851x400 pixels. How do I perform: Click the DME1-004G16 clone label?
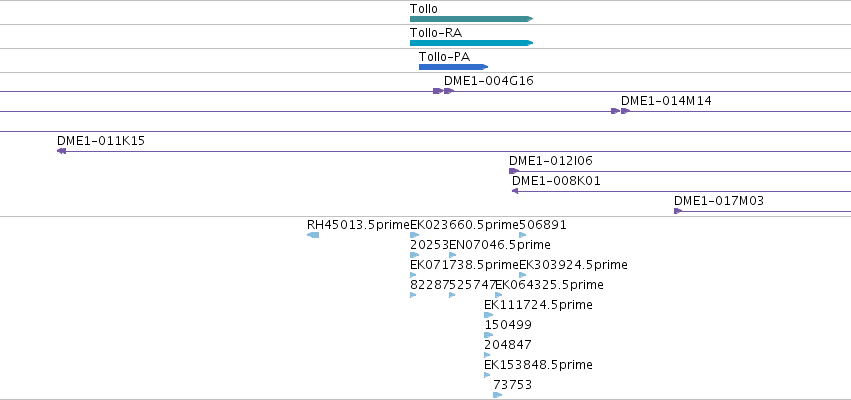[x=488, y=81]
